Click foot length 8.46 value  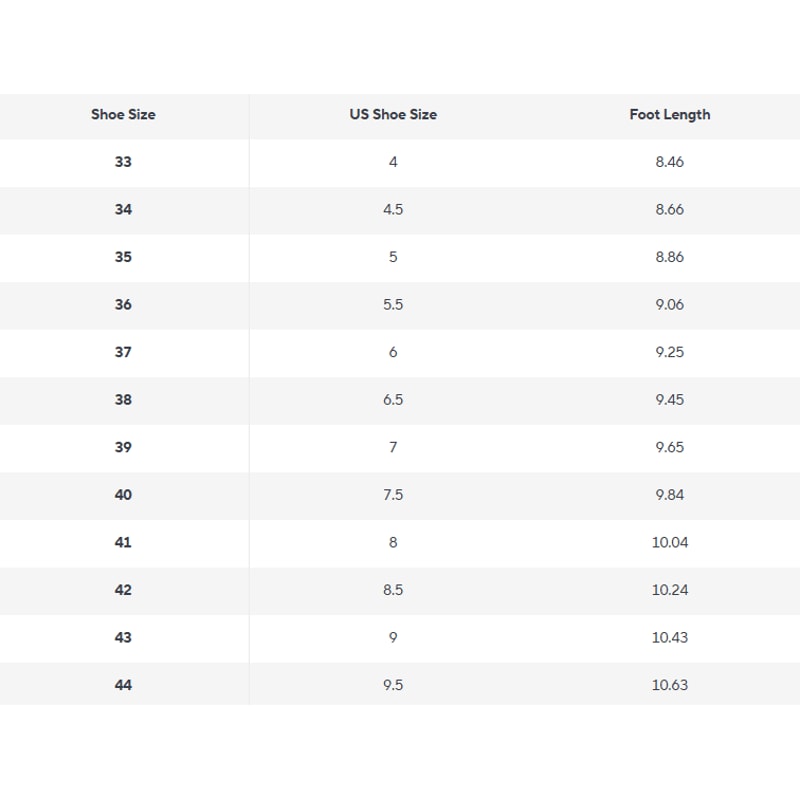tap(669, 162)
